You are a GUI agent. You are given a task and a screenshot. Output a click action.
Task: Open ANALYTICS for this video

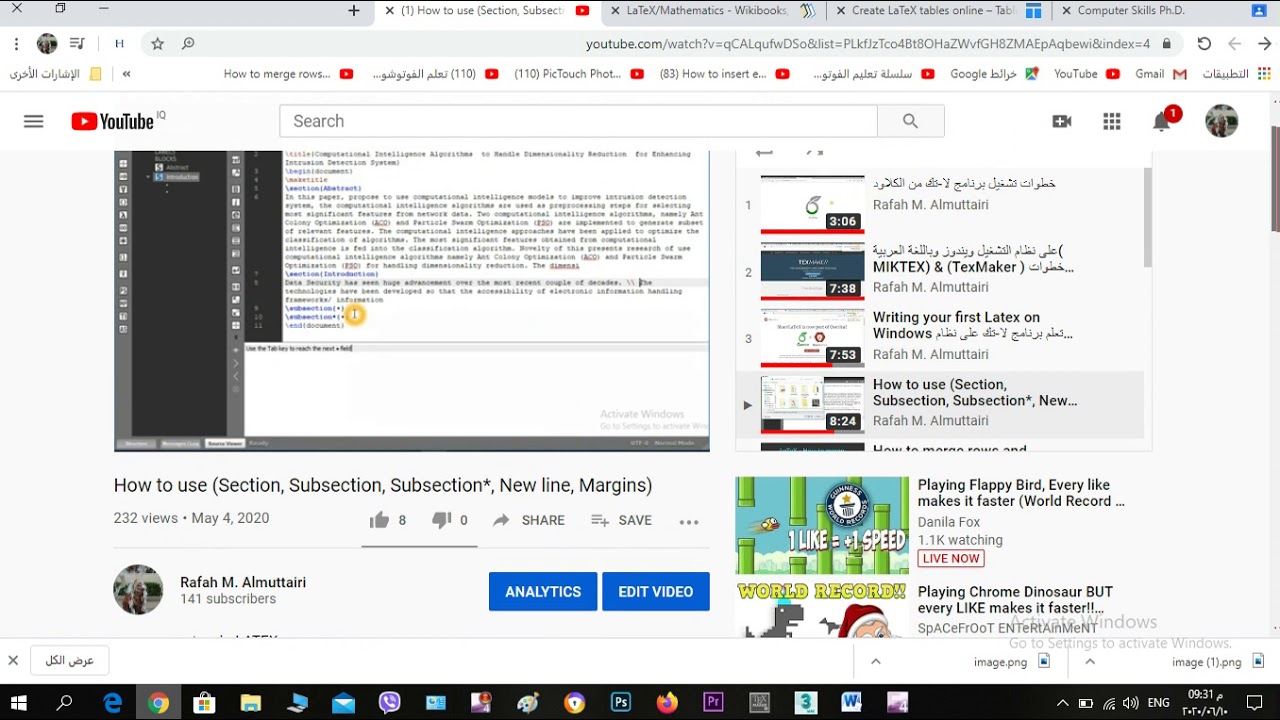click(x=543, y=591)
